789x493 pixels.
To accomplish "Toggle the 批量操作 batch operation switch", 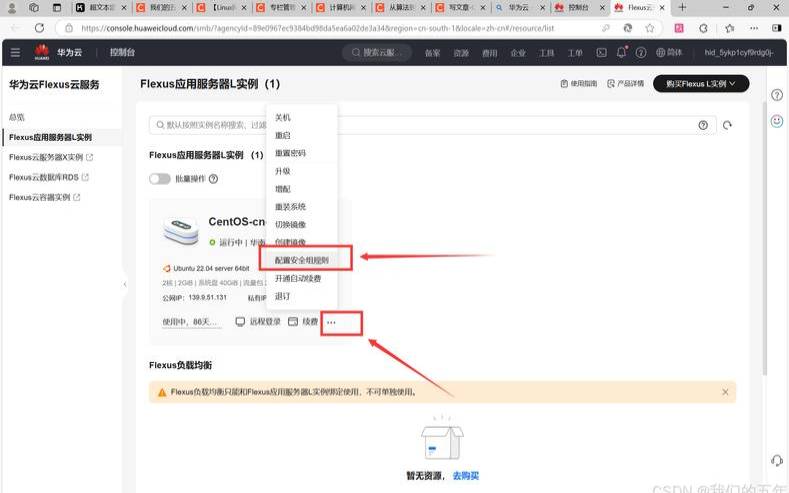I will point(160,179).
